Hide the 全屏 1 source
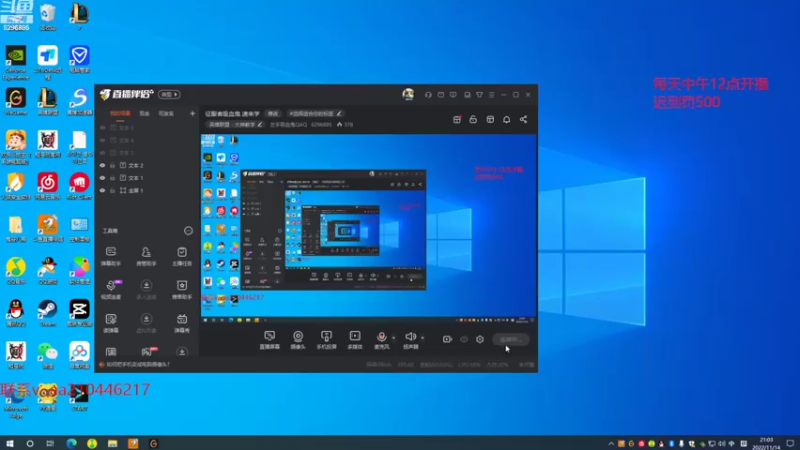Screen dimensions: 800x450 103,190
